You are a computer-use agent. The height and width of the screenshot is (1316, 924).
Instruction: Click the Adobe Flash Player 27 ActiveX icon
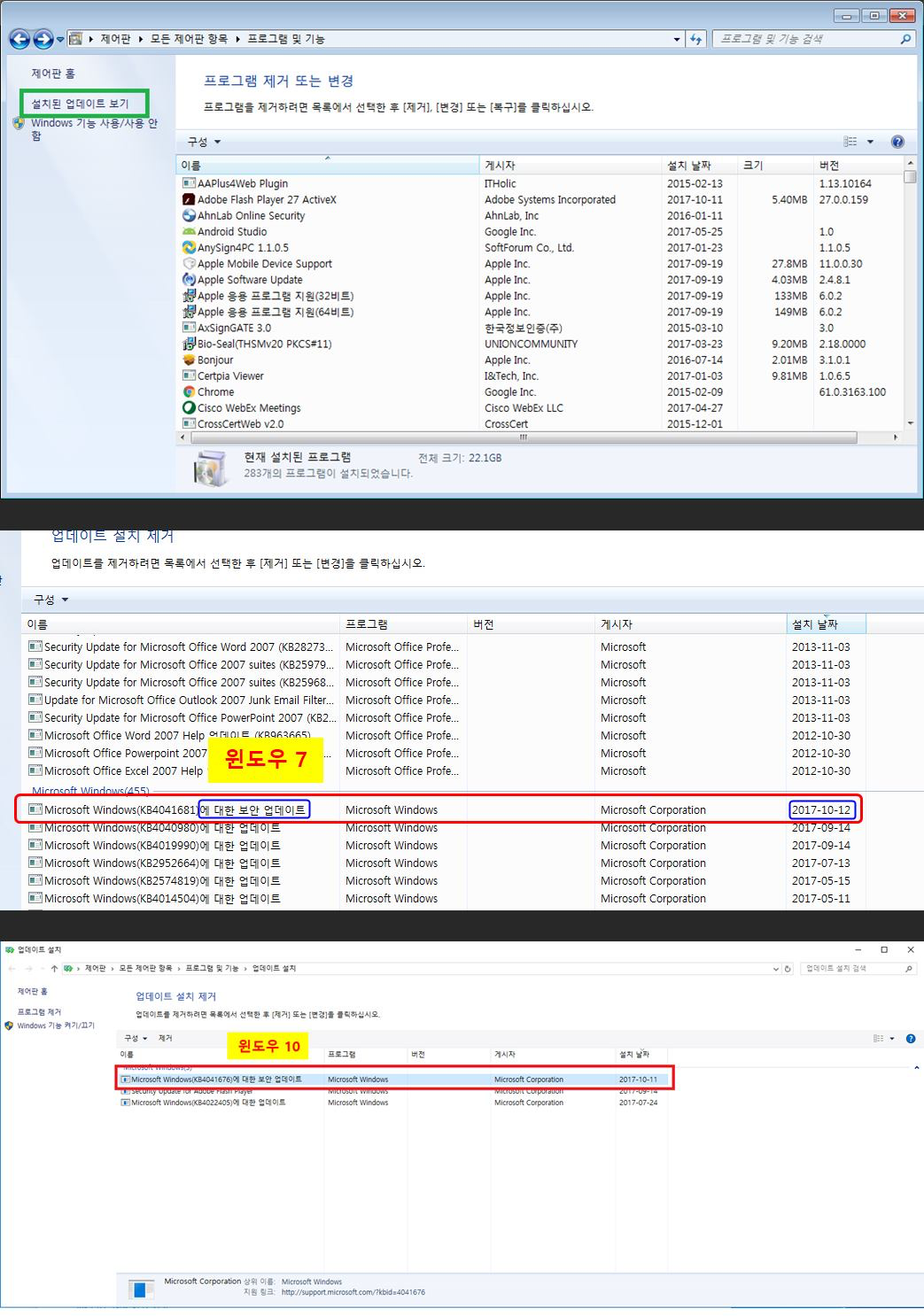(x=189, y=199)
